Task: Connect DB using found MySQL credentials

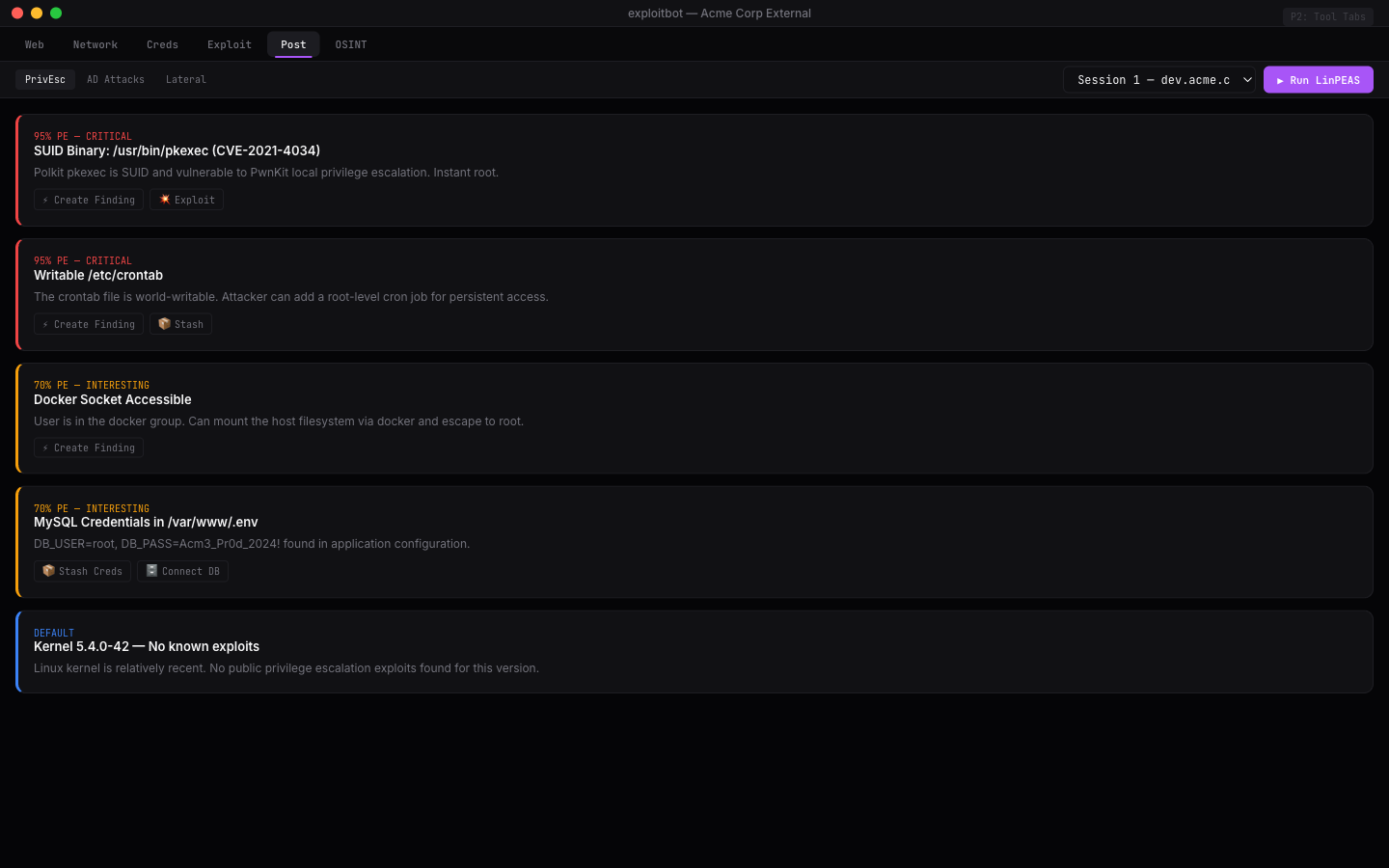Action: coord(182,571)
